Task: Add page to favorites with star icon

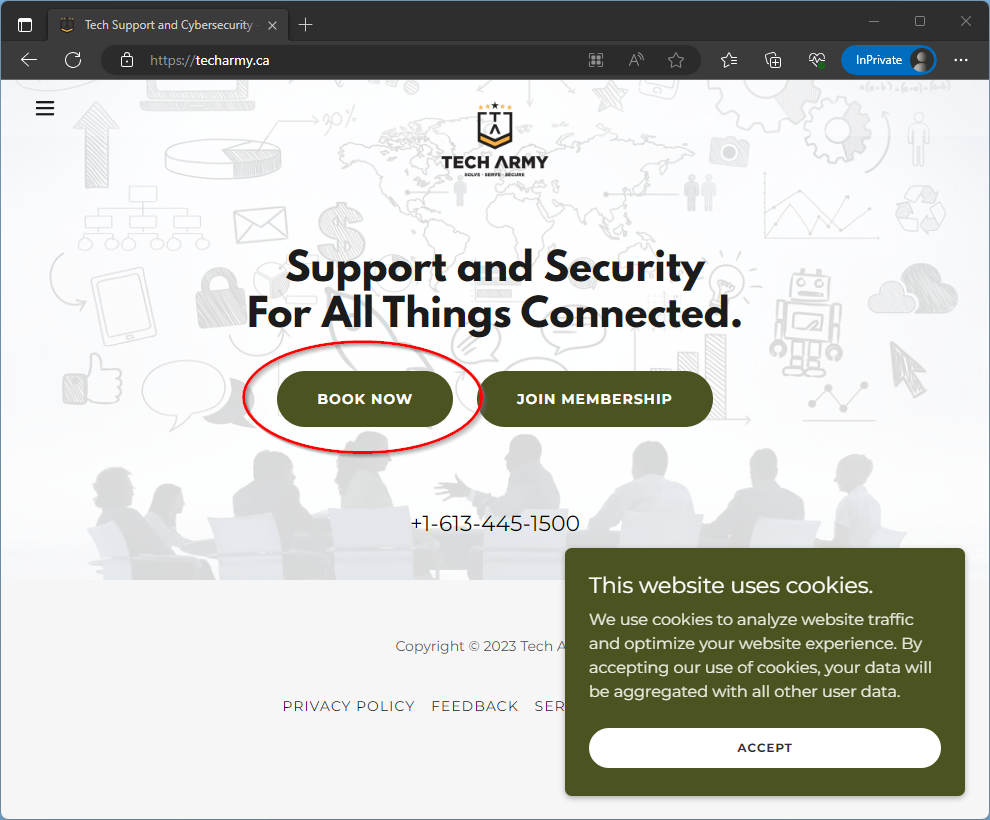Action: click(x=676, y=60)
